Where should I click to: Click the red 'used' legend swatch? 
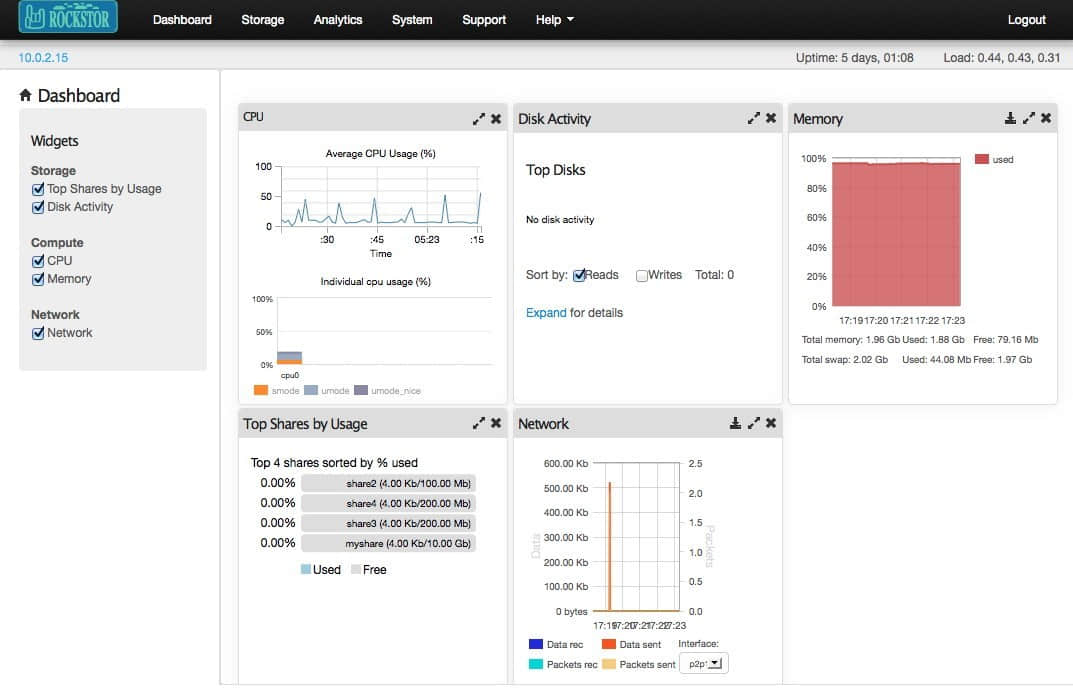981,159
